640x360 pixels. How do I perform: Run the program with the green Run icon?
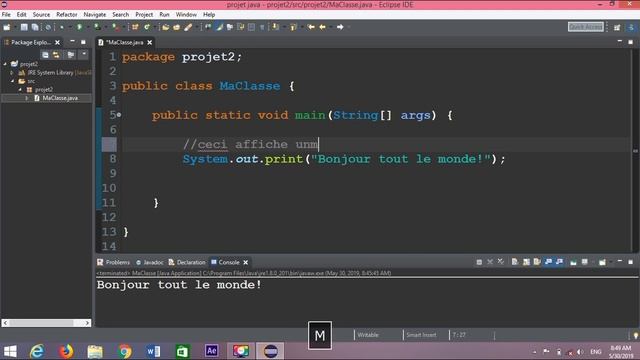coord(80,27)
